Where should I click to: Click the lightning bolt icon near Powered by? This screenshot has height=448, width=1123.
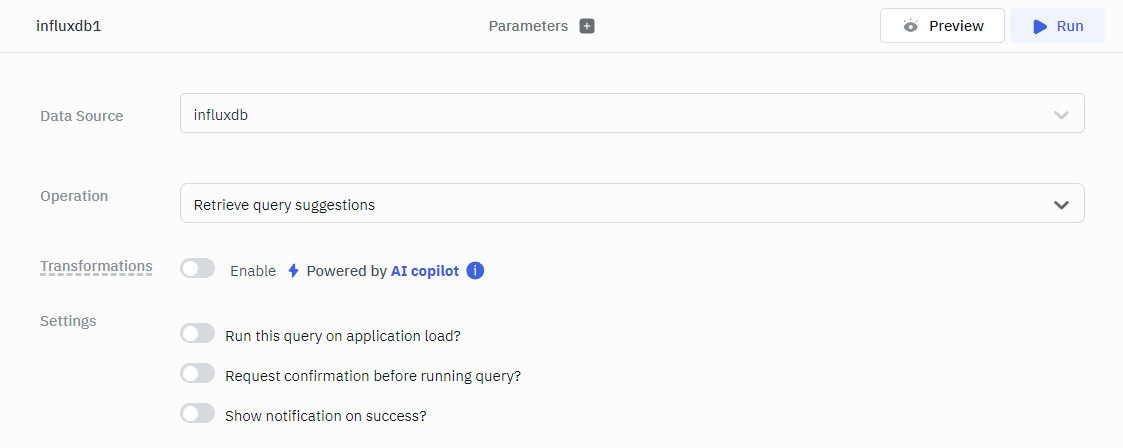tap(293, 271)
